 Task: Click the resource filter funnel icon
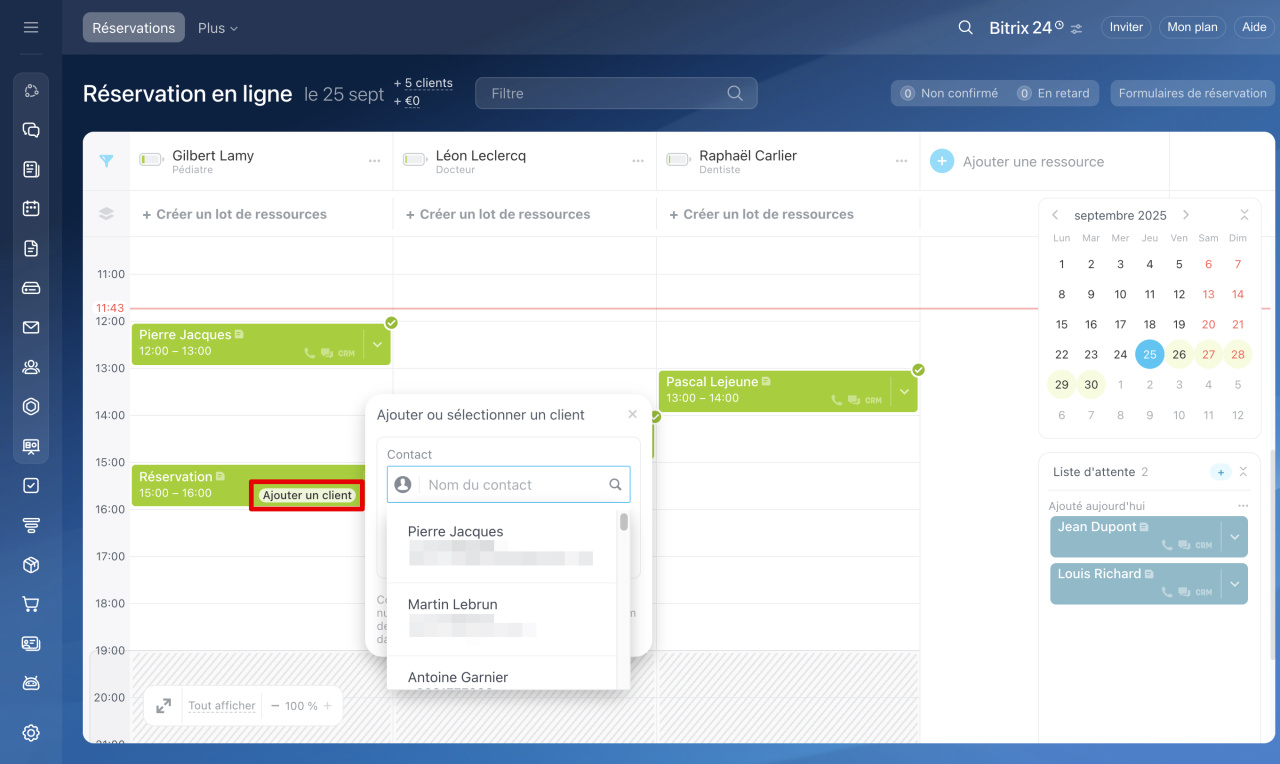tap(107, 160)
